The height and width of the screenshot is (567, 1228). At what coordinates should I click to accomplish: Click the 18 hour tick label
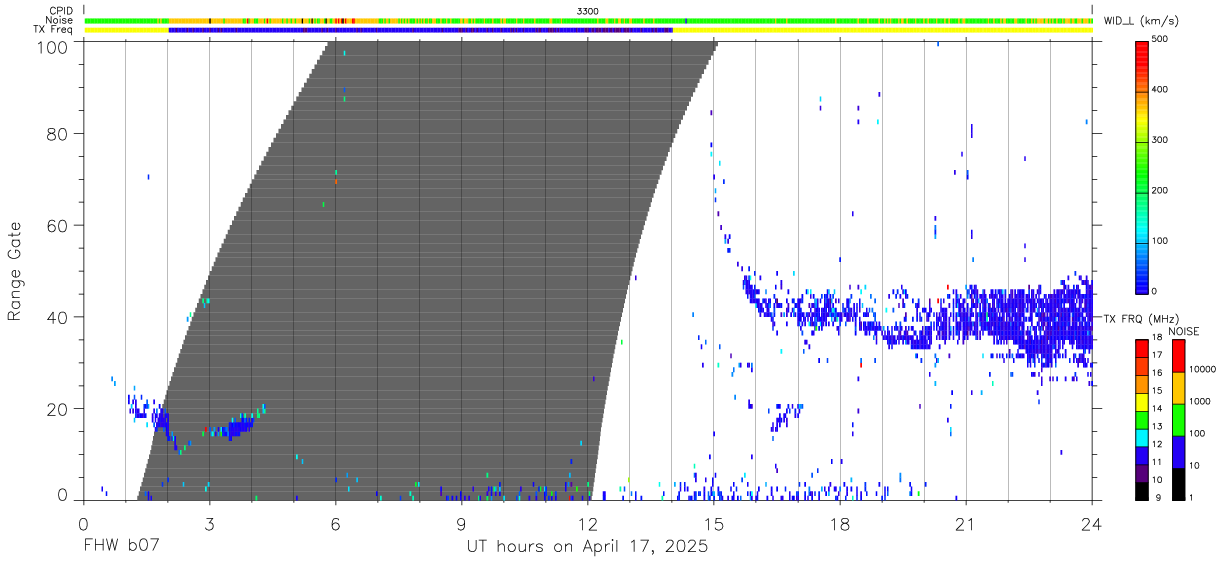point(840,524)
